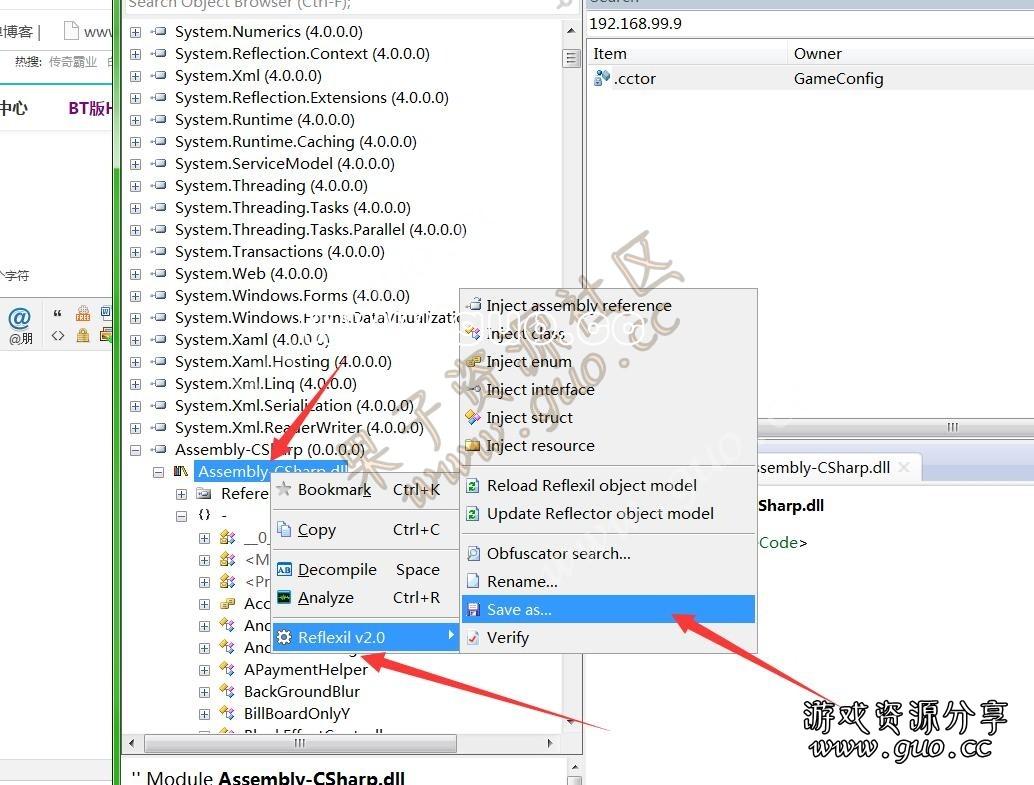Choose Obfuscator search from the submenu
Image resolution: width=1034 pixels, height=785 pixels.
point(558,553)
